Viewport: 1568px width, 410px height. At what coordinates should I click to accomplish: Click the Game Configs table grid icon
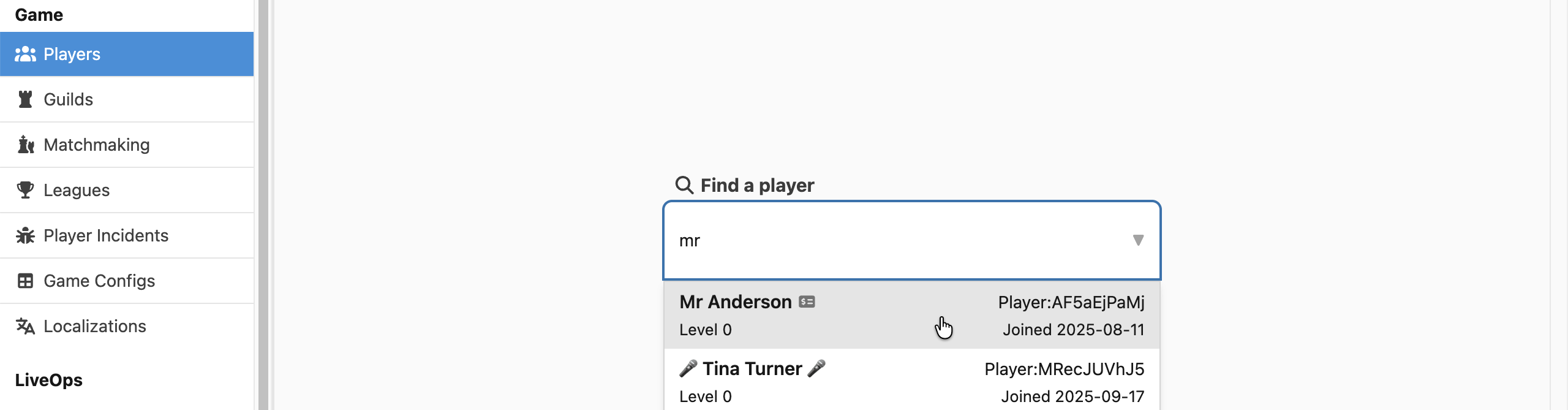[25, 281]
